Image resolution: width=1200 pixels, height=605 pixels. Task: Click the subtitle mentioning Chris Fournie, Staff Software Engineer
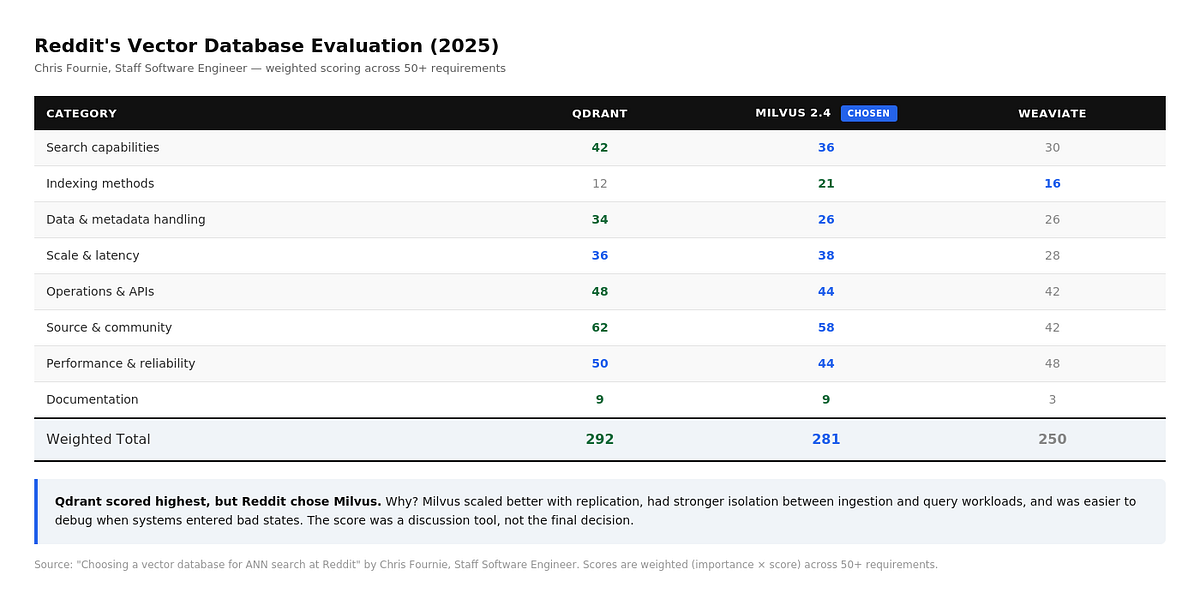pos(270,68)
